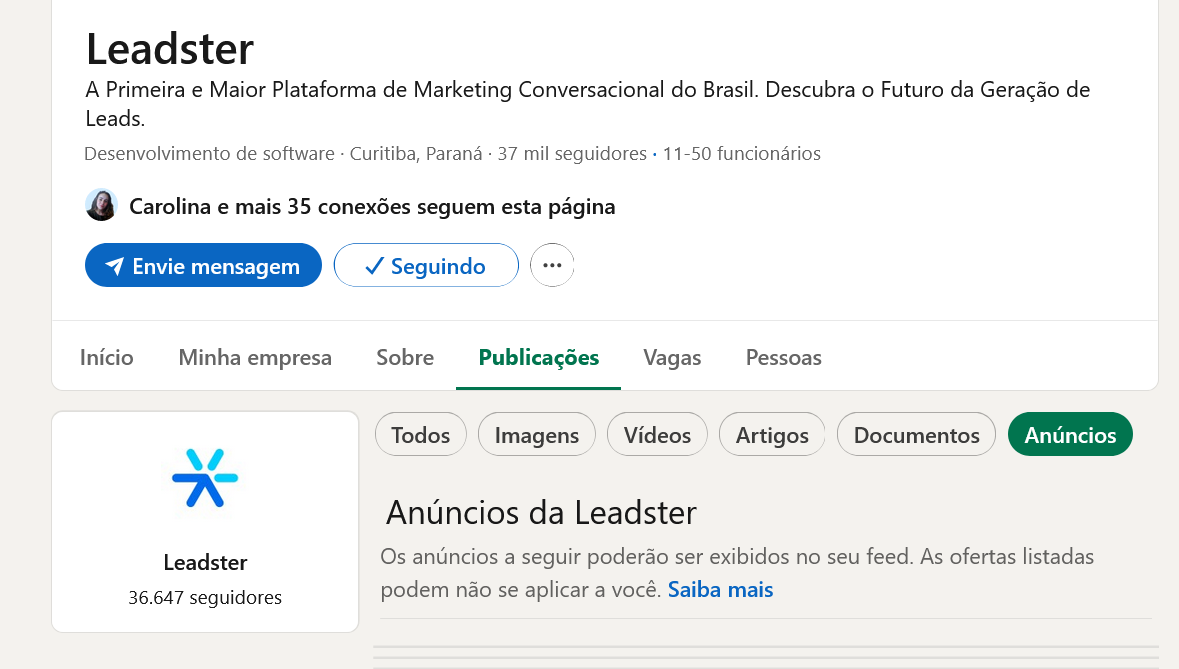This screenshot has height=669, width=1179.
Task: Follow the Saiba mais link
Action: pyautogui.click(x=720, y=589)
